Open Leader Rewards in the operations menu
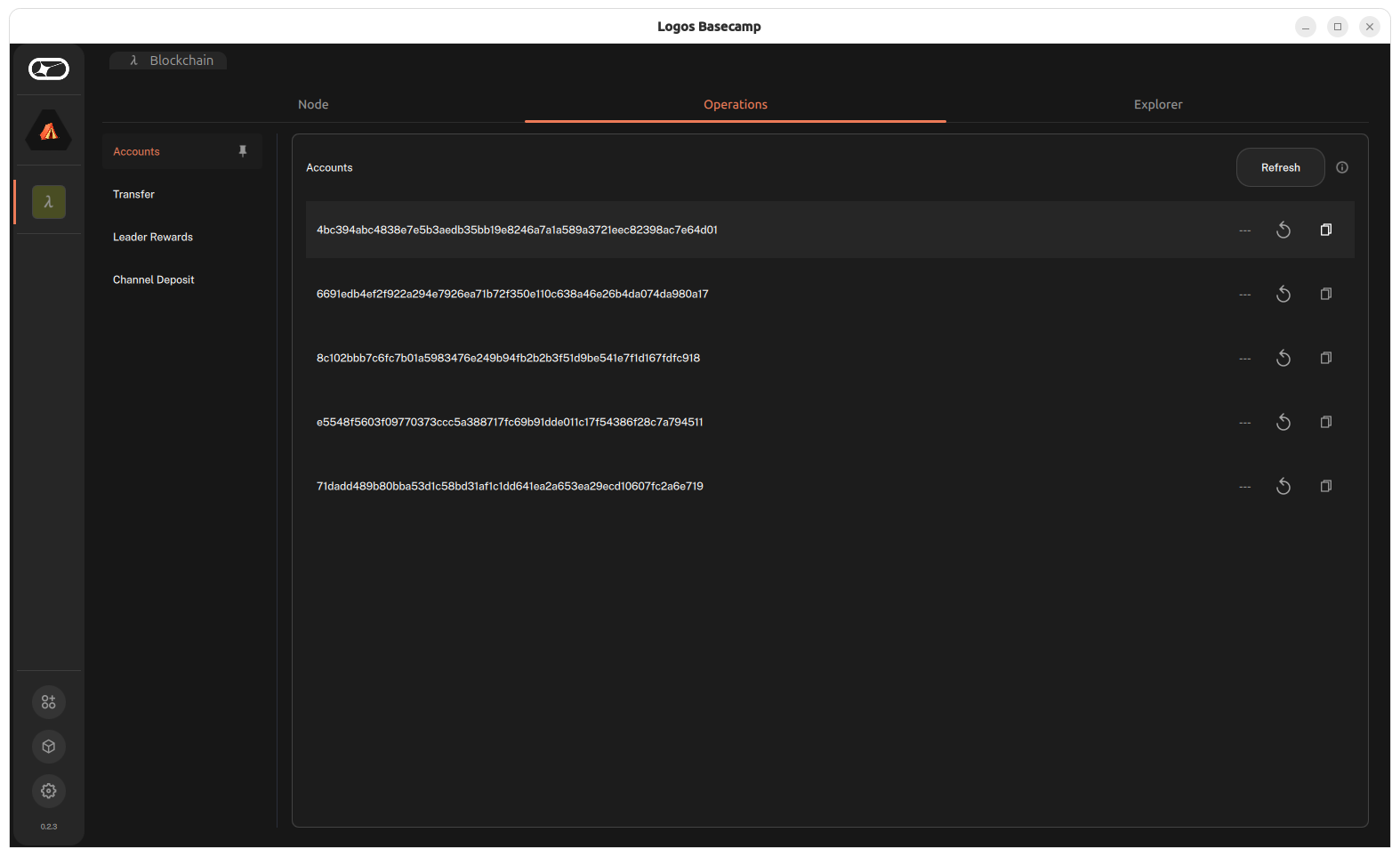This screenshot has width=1400, height=857. tap(182, 237)
